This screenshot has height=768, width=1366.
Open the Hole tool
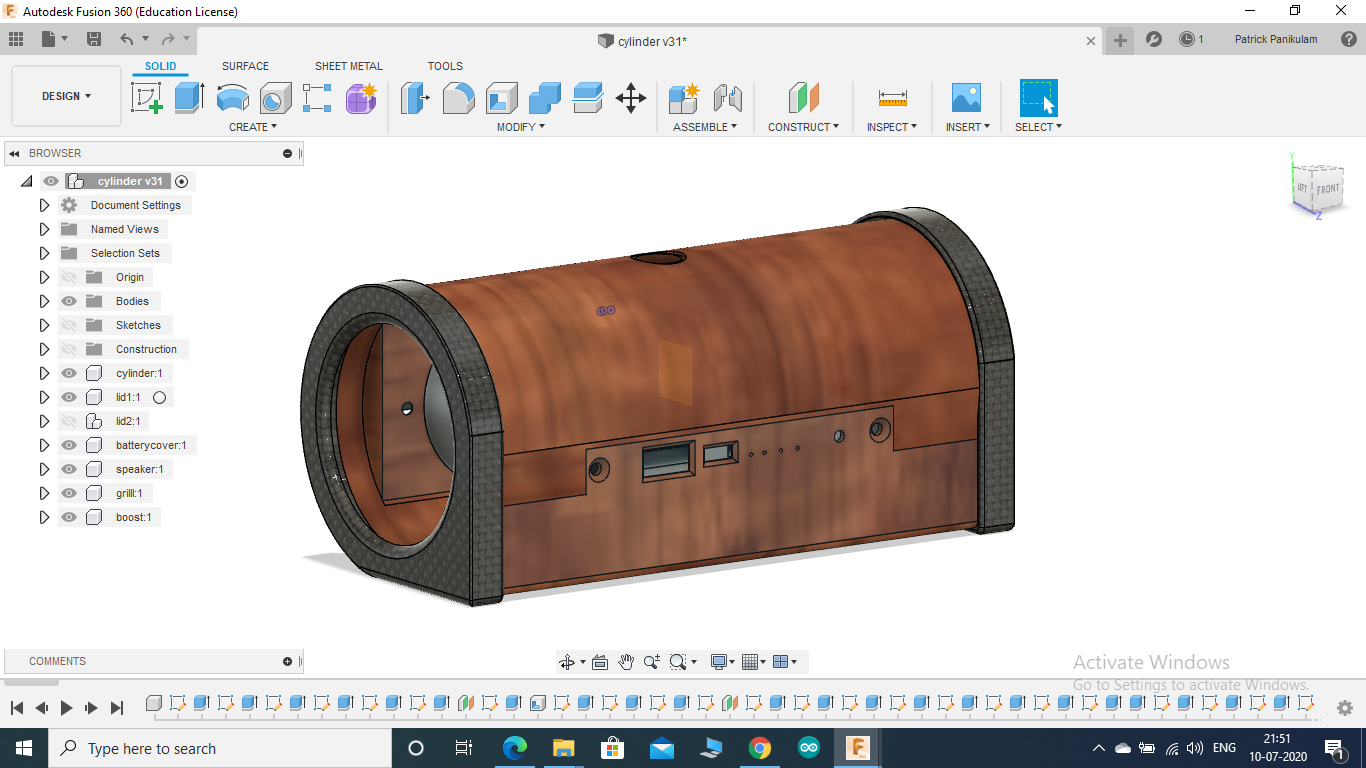(x=275, y=97)
